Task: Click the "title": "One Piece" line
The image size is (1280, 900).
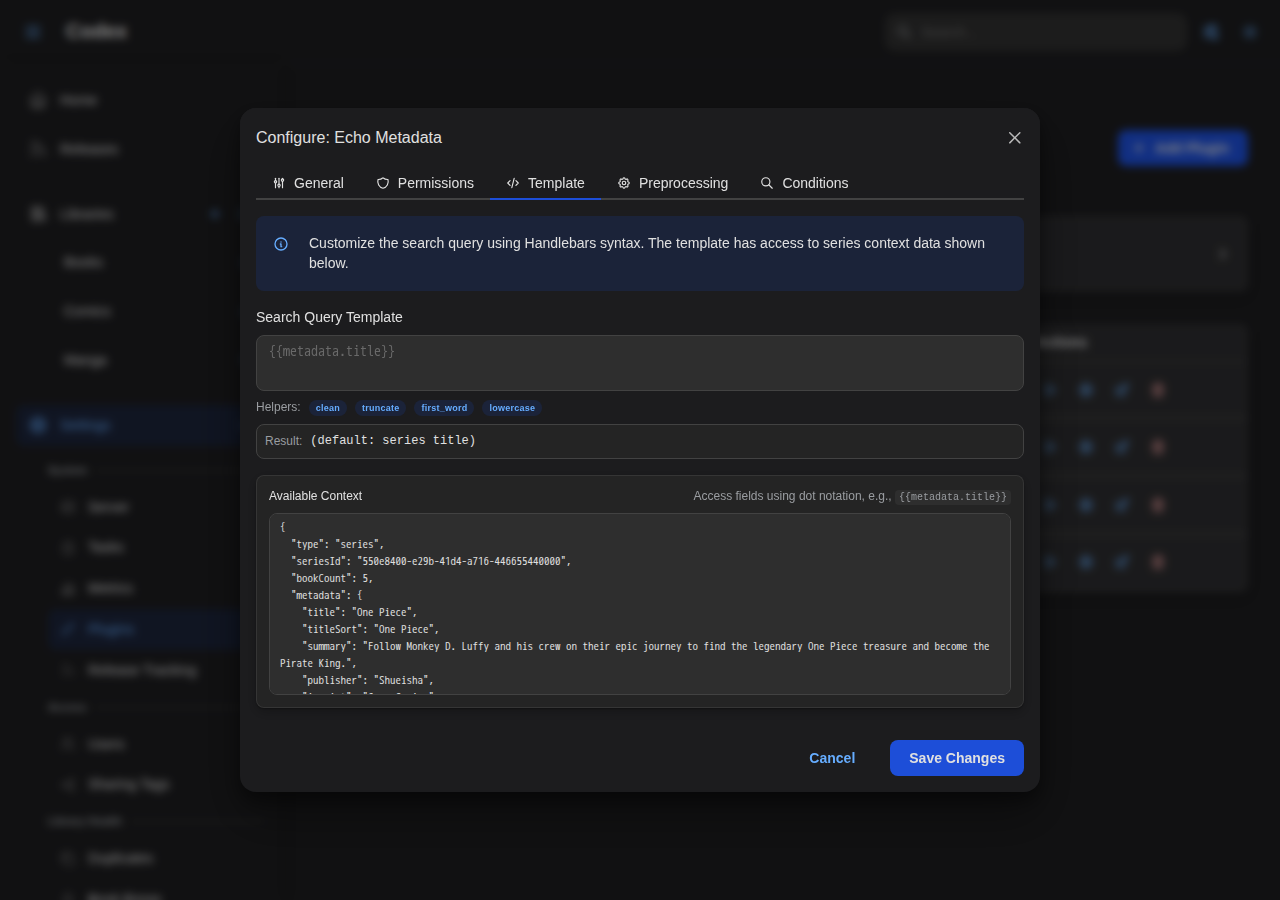Action: [360, 612]
